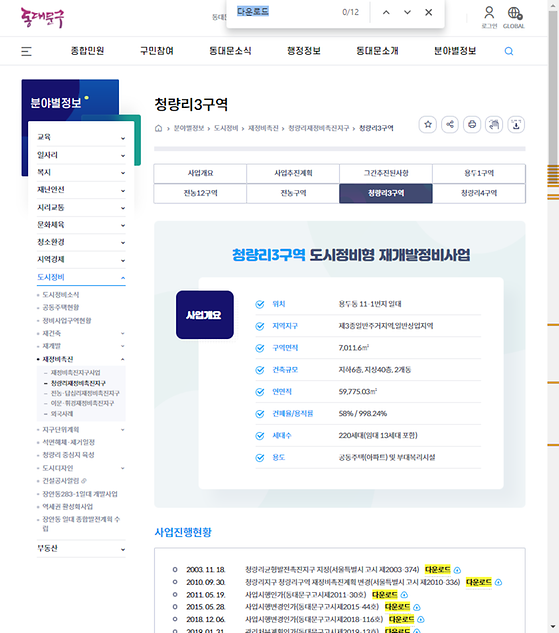Click the round icon right of print button
Viewport: 559px width, 633px height.
pyautogui.click(x=494, y=124)
